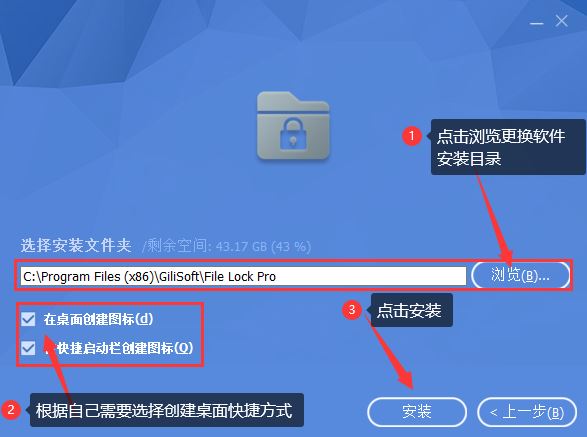Click the 点击浏览更换软件安装目录 callout tooltip
The image size is (587, 437).
pos(508,147)
